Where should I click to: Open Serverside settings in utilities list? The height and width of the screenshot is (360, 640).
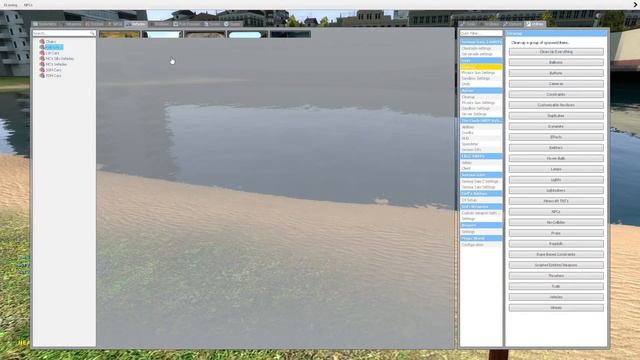click(481, 54)
